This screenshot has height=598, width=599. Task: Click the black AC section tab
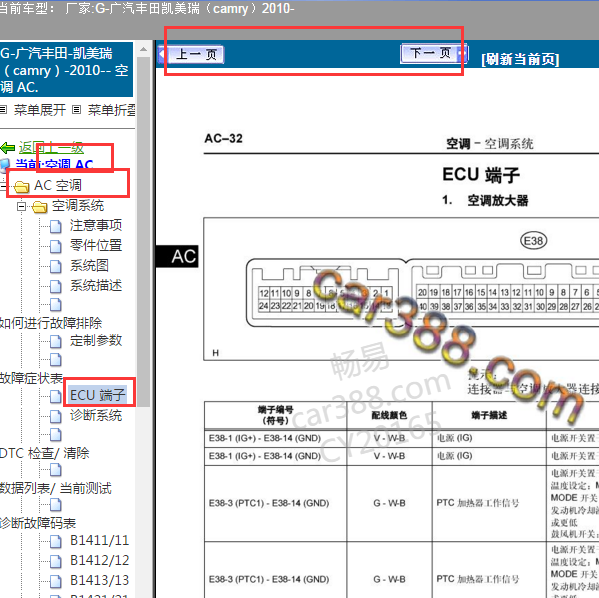(x=177, y=256)
